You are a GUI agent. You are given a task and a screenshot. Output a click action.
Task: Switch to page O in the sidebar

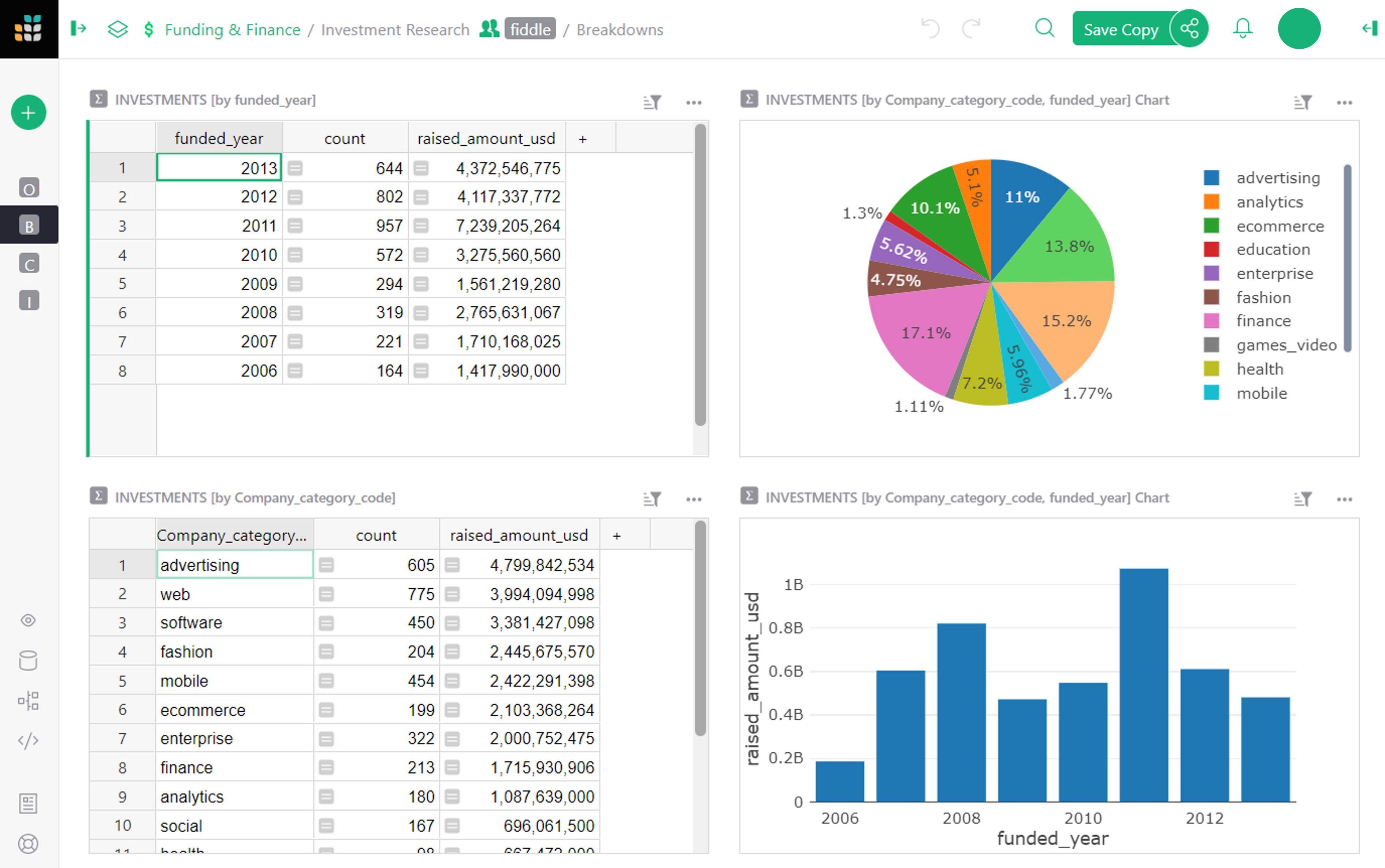tap(29, 188)
